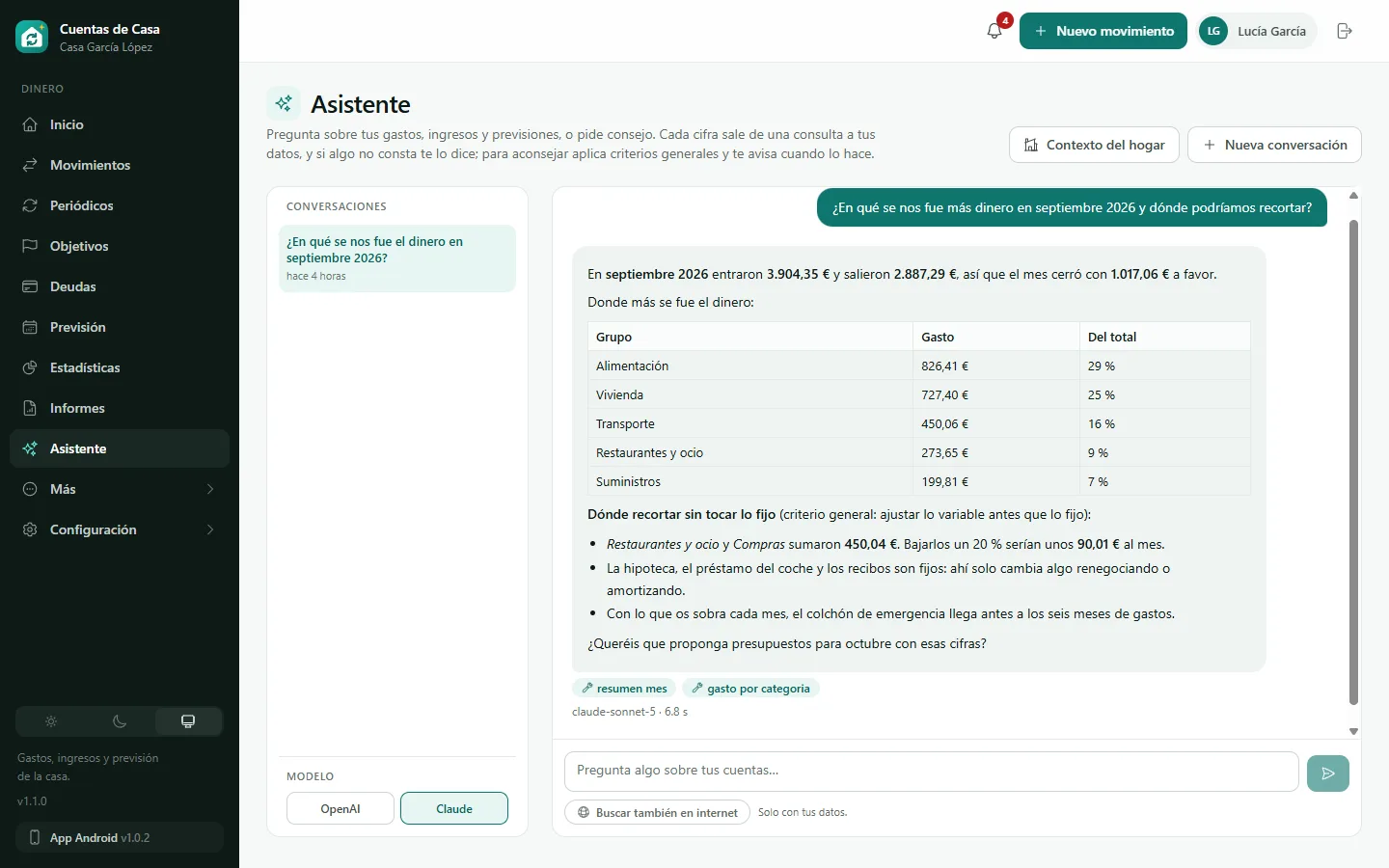Open the September 2026 conversation
Viewport: 1389px width, 868px height.
pos(397,258)
